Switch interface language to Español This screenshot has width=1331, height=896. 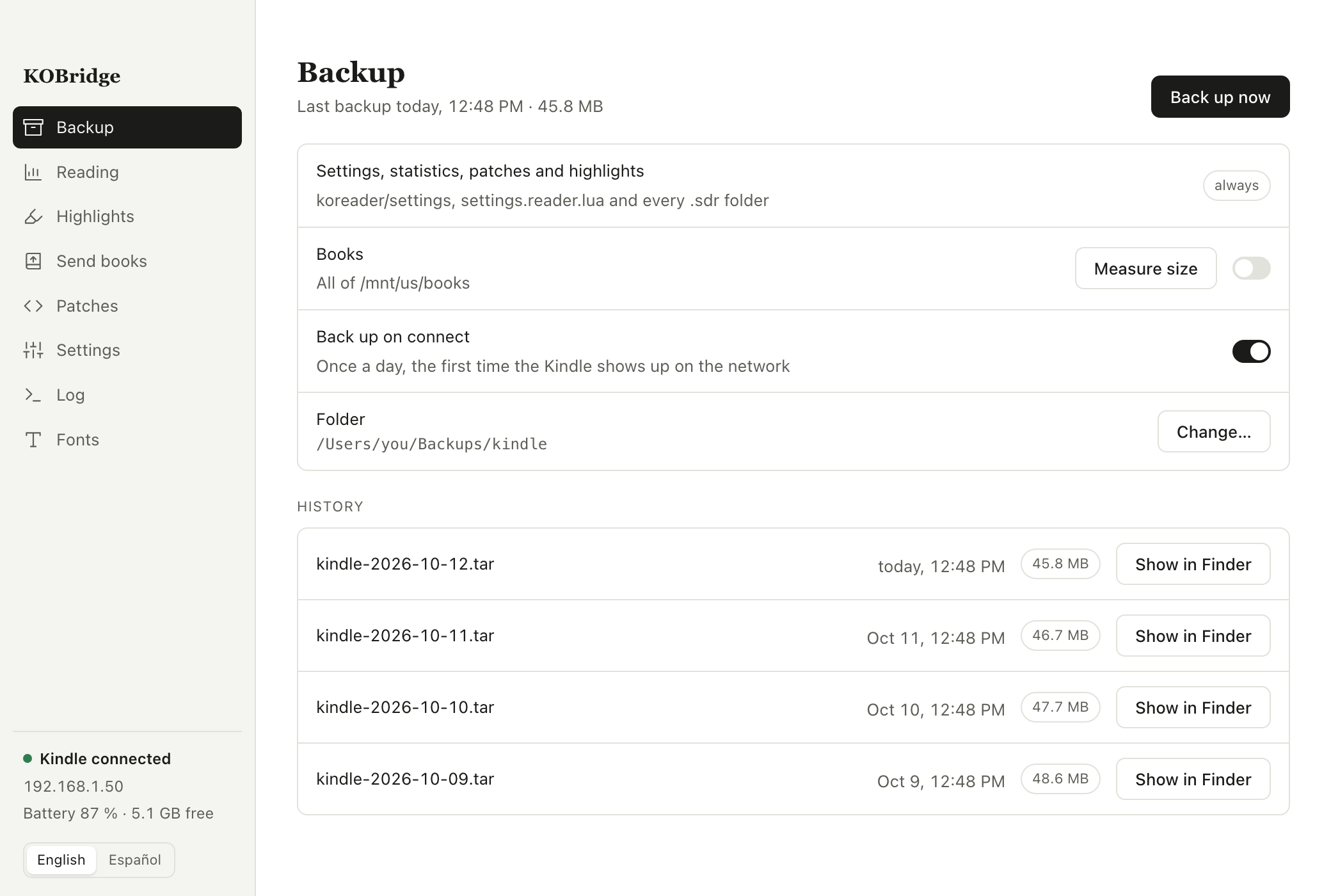pyautogui.click(x=134, y=860)
